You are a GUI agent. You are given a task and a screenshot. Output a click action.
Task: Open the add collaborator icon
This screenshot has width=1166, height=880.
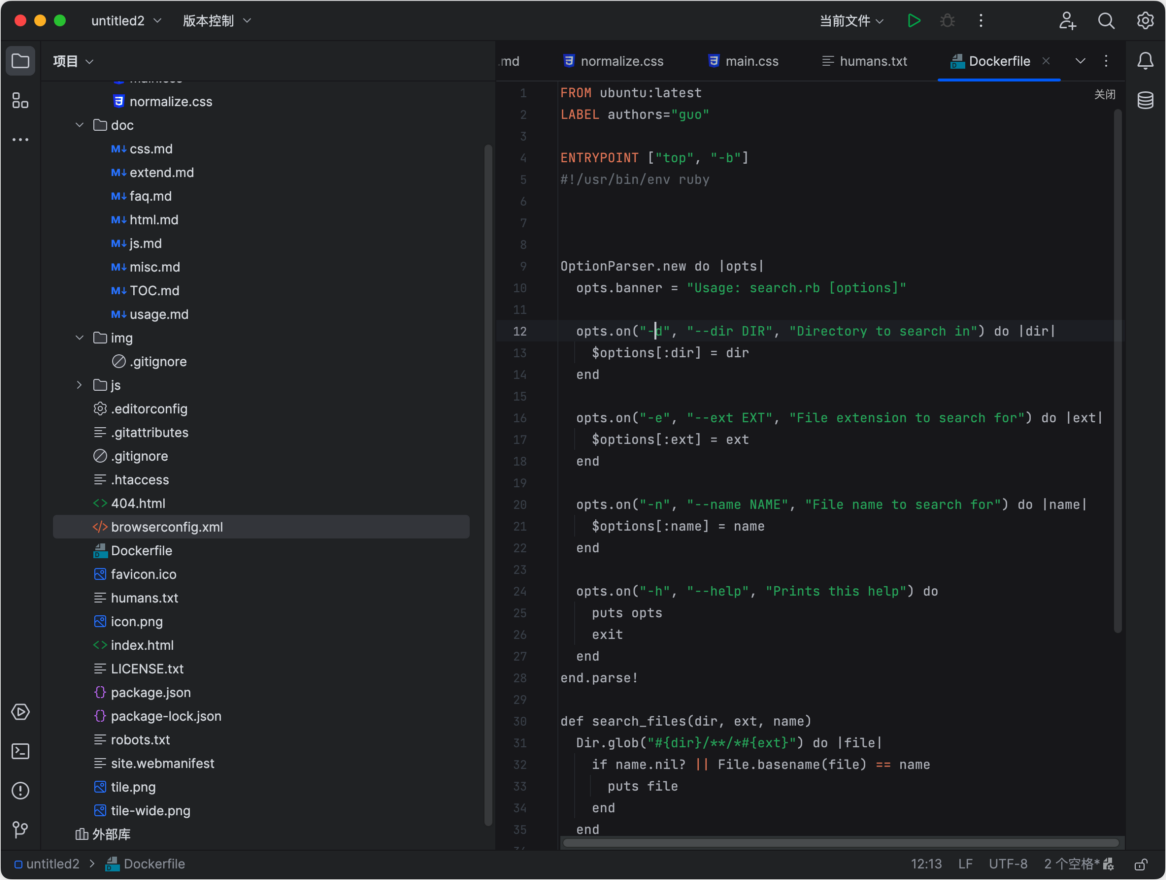pyautogui.click(x=1067, y=21)
